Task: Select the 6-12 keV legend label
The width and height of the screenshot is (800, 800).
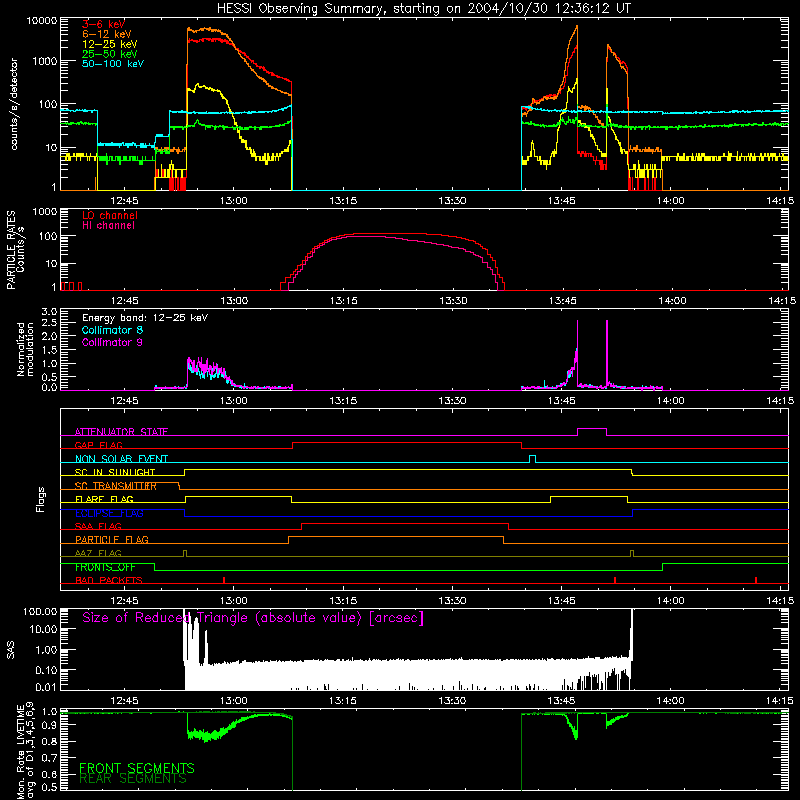Action: [x=106, y=34]
